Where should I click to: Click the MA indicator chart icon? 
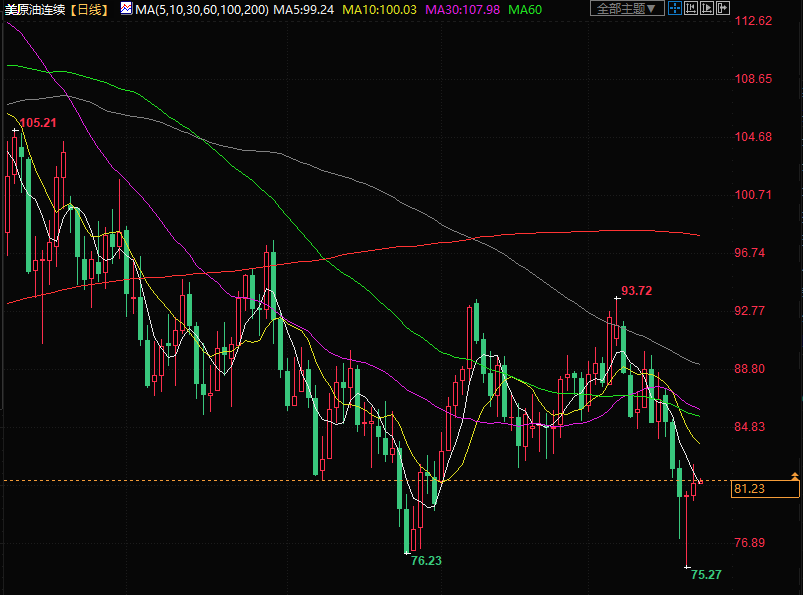[124, 9]
